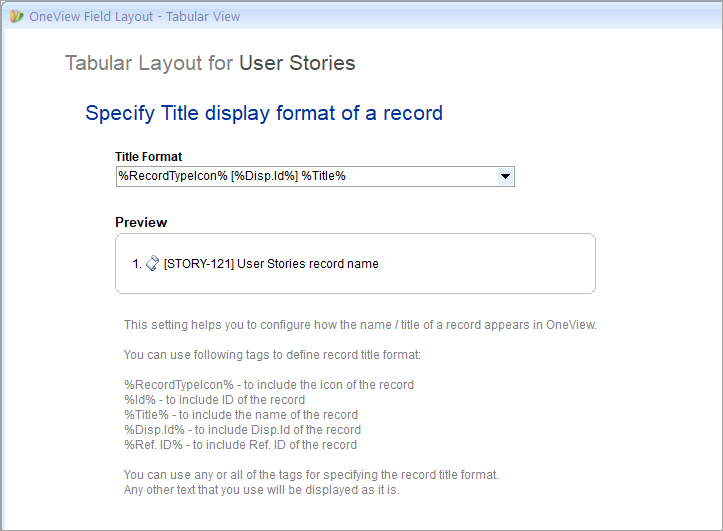
Task: Click the %Ref. ID% tag description line
Action: click(x=240, y=445)
